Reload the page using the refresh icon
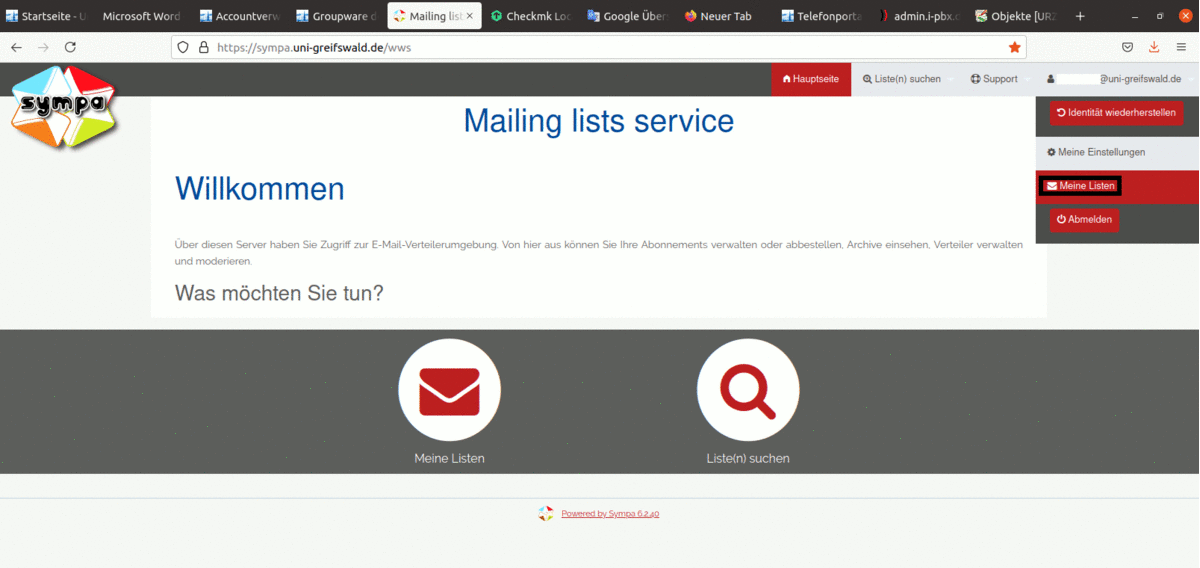The image size is (1200, 568). 70,47
